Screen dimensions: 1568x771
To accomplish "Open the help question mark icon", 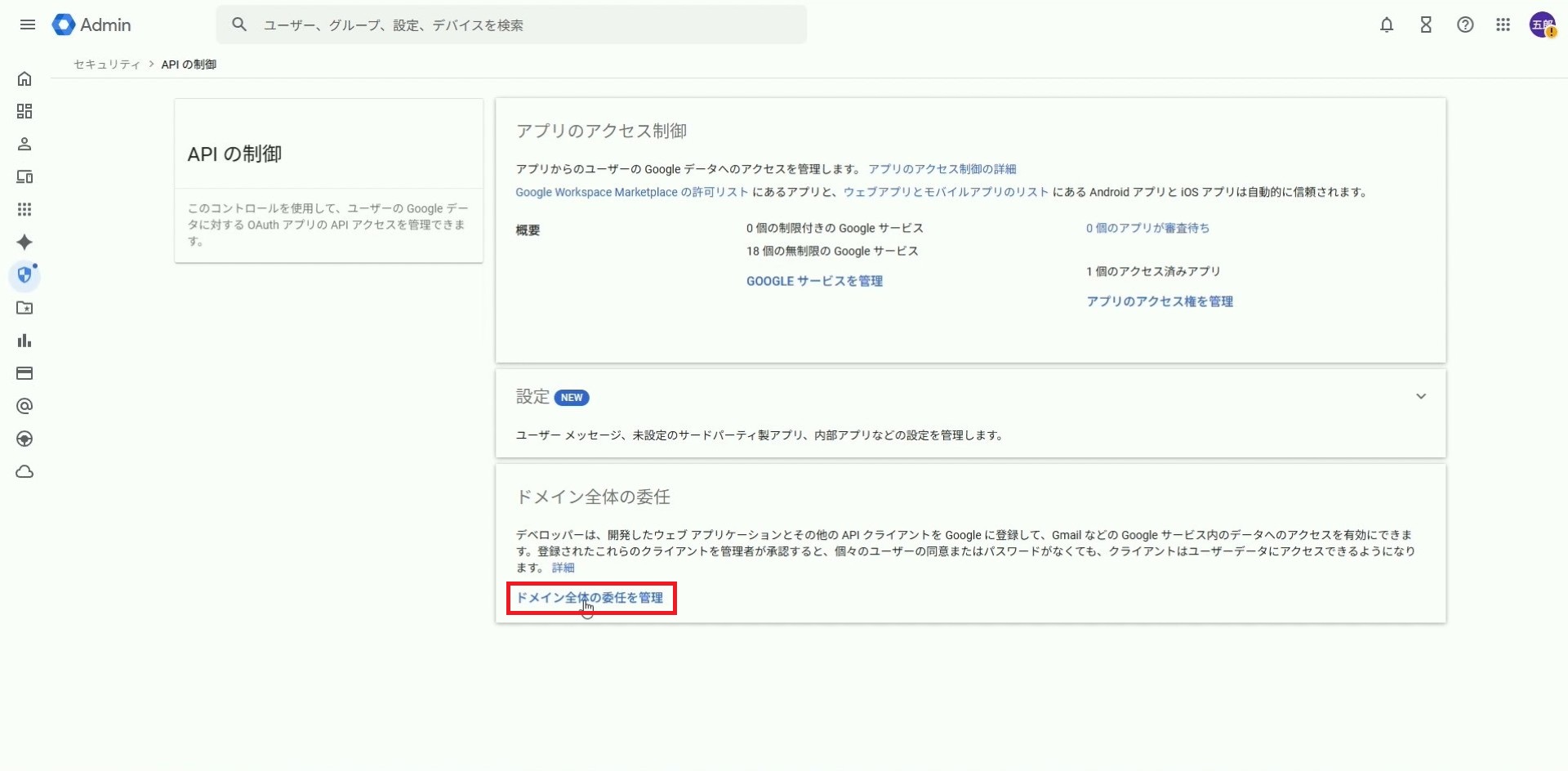I will (1465, 25).
